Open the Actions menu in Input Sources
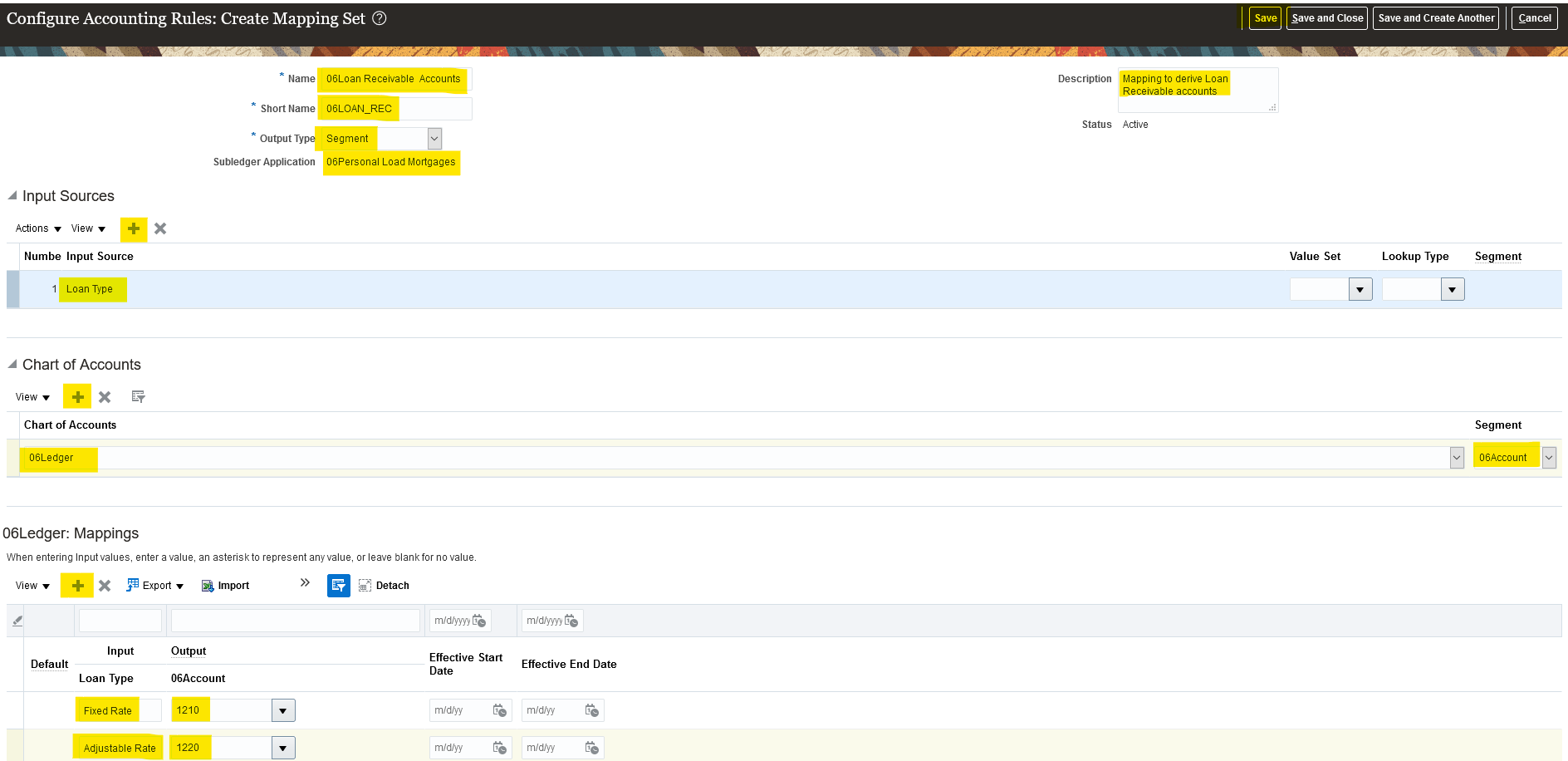 (38, 228)
